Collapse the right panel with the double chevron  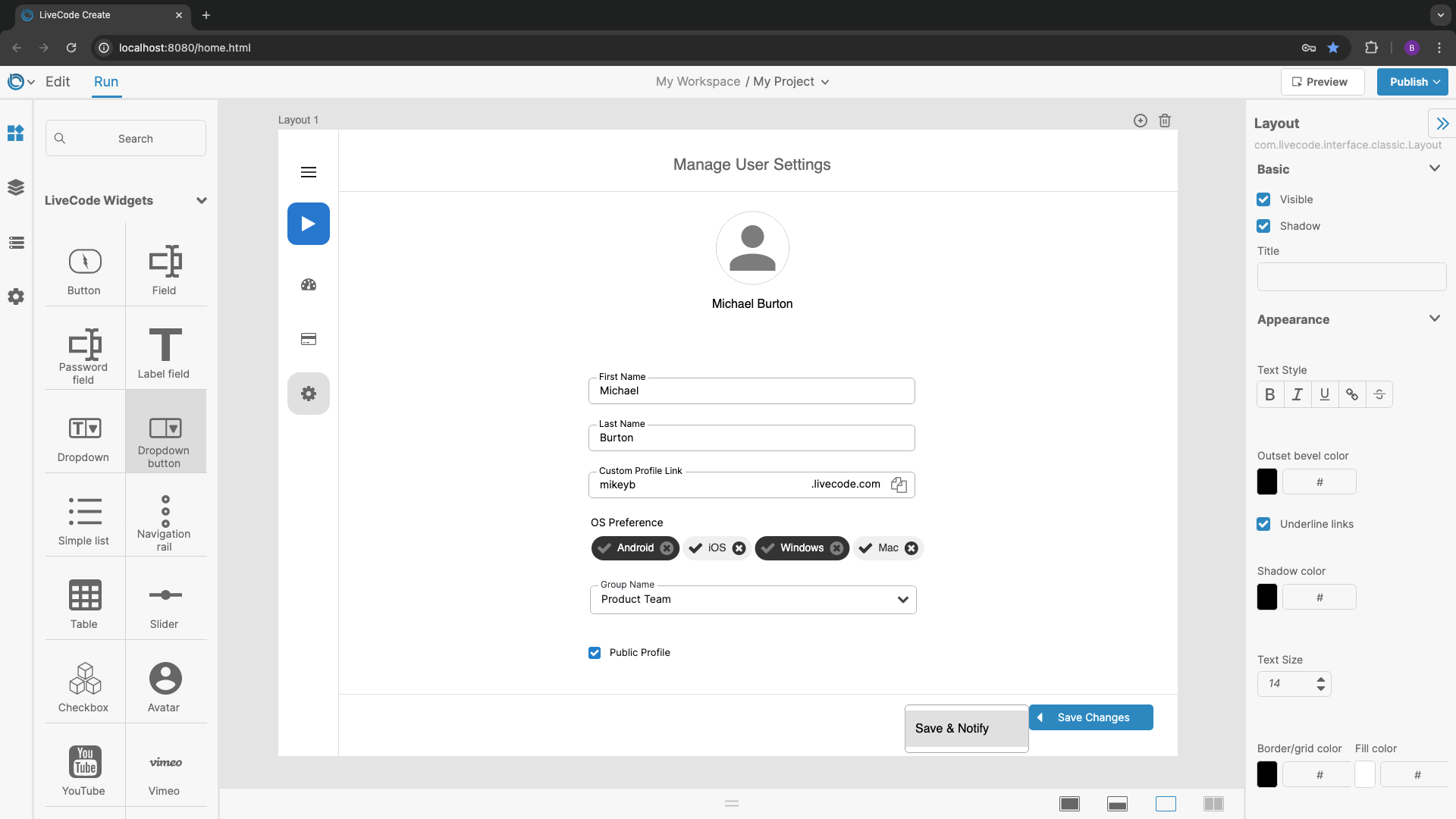[1442, 124]
